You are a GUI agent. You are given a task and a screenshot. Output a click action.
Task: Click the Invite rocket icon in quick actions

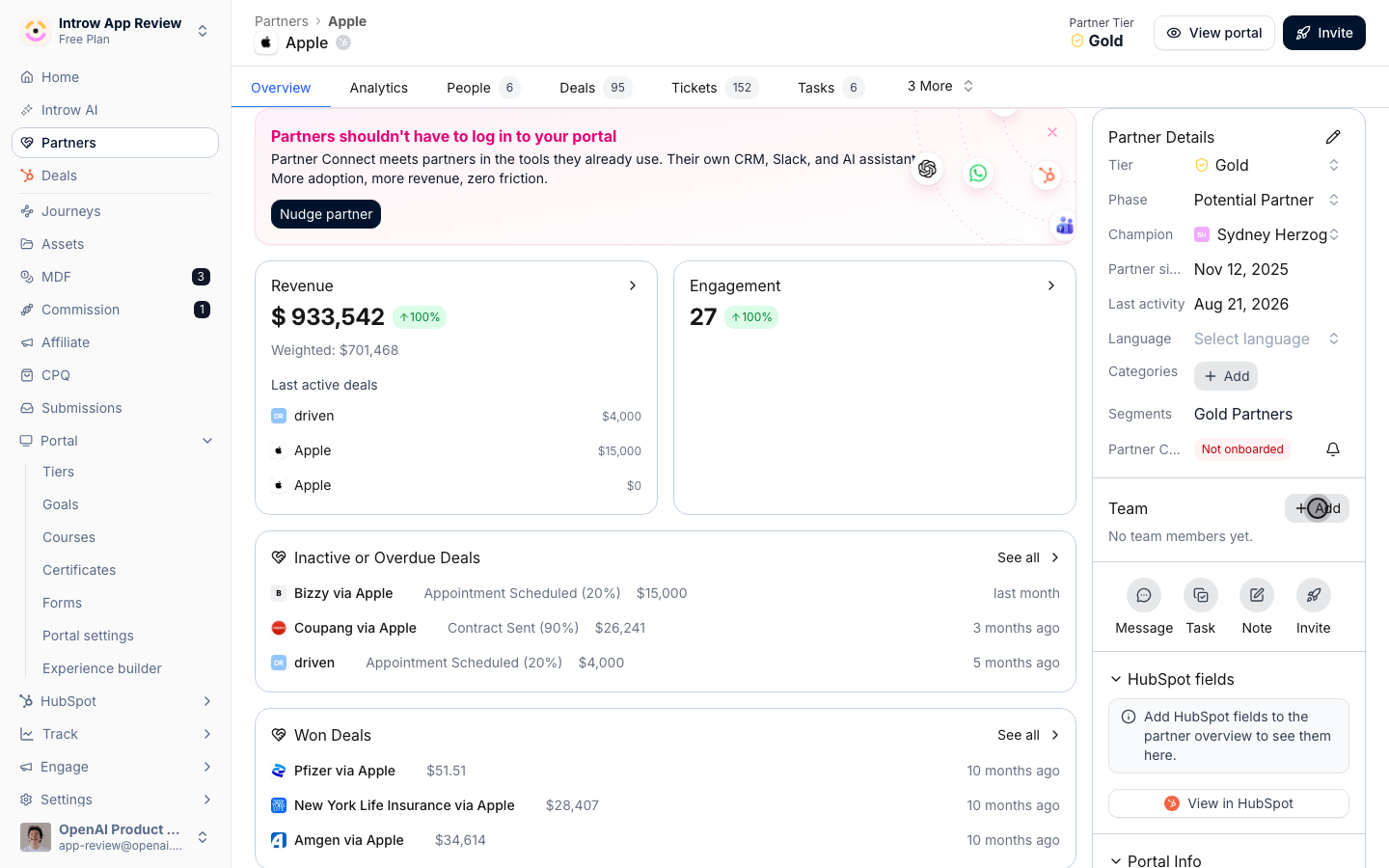pyautogui.click(x=1314, y=595)
